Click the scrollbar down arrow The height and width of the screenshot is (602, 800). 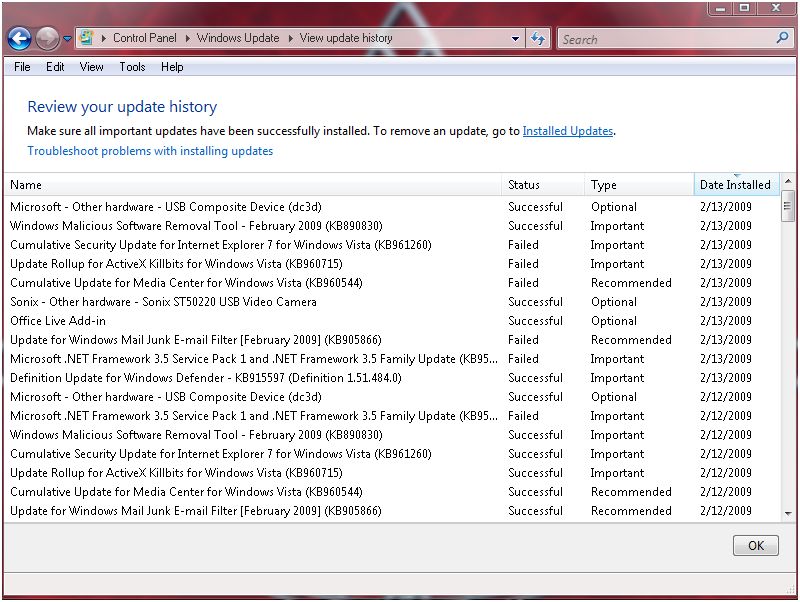pyautogui.click(x=788, y=514)
